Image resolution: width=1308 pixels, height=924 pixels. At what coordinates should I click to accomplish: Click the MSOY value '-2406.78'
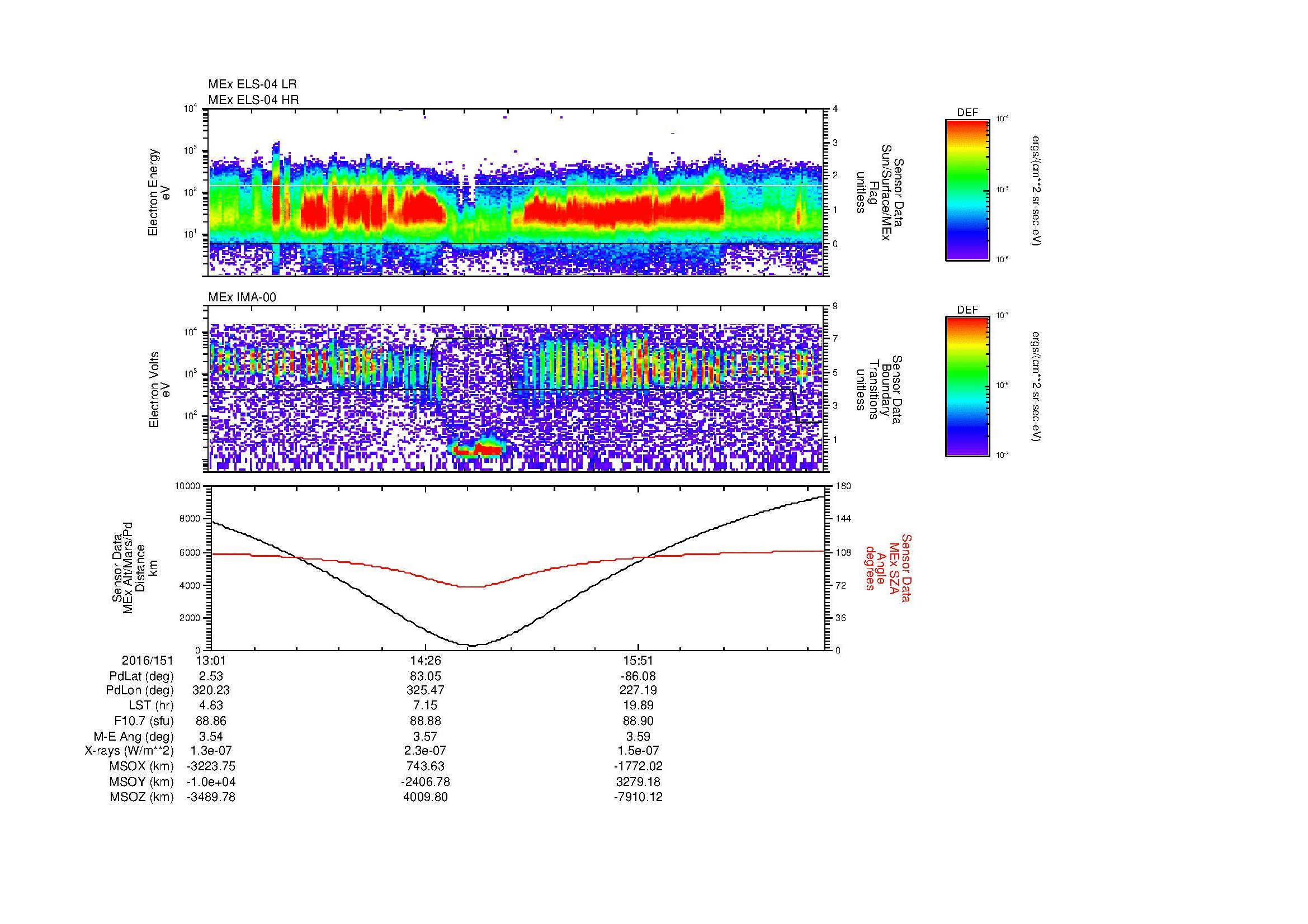pos(425,781)
